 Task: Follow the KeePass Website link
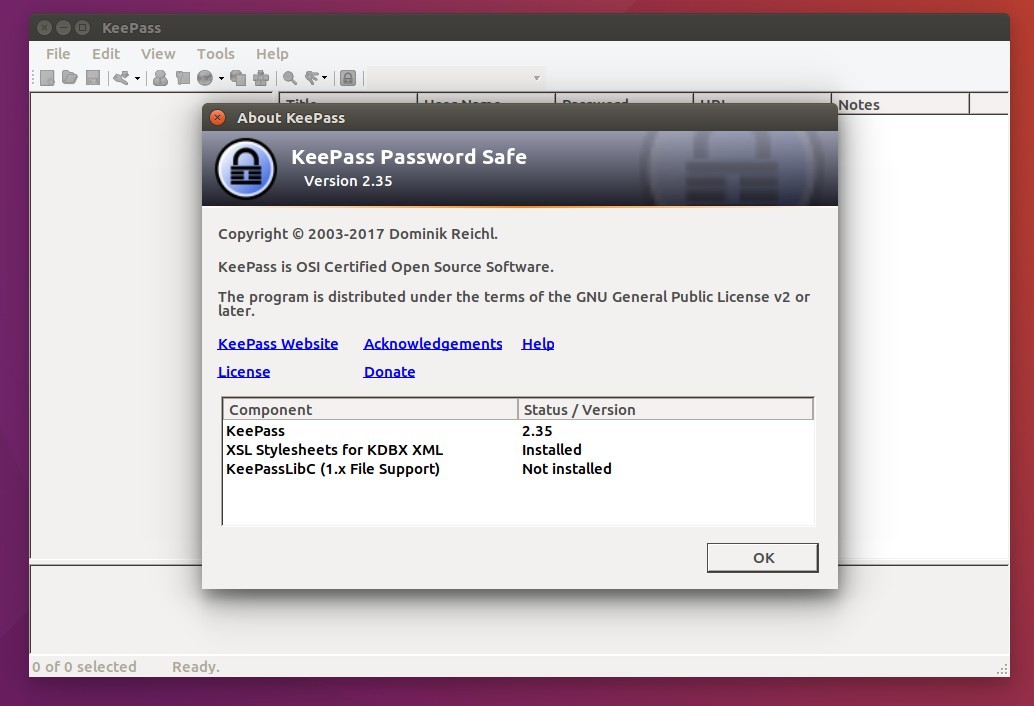(x=278, y=343)
